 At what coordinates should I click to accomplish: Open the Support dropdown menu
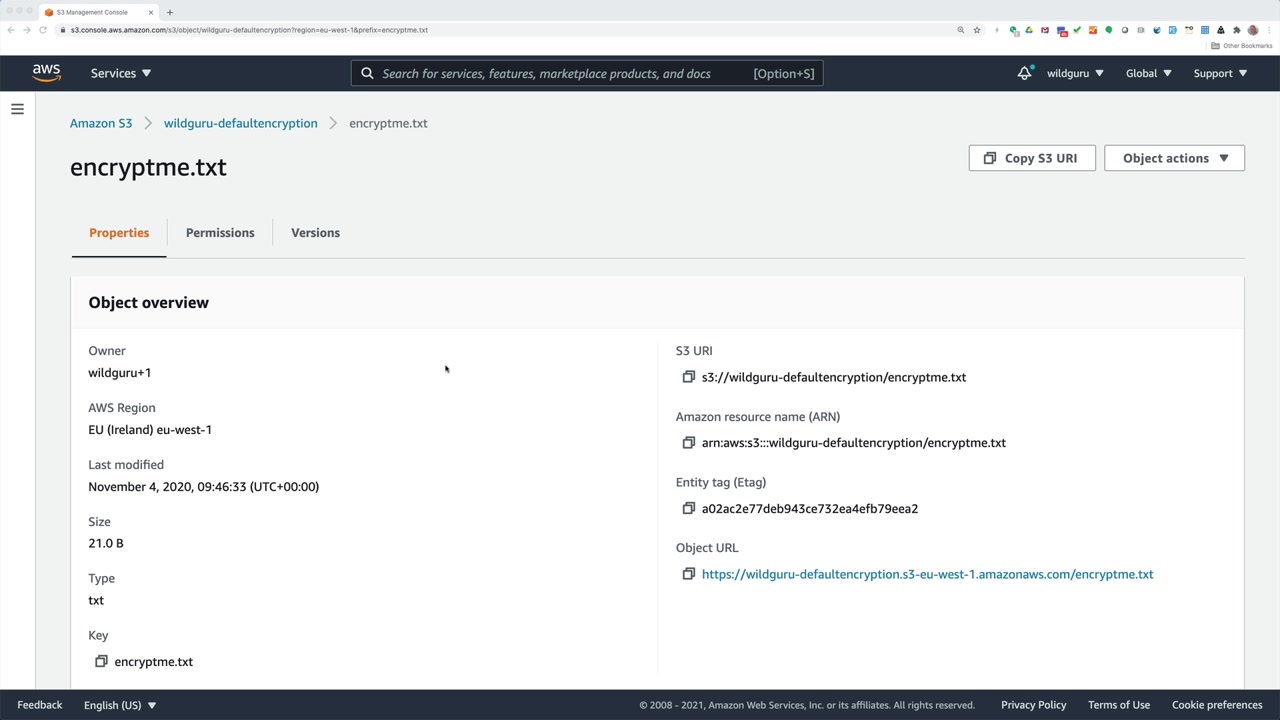click(1220, 73)
